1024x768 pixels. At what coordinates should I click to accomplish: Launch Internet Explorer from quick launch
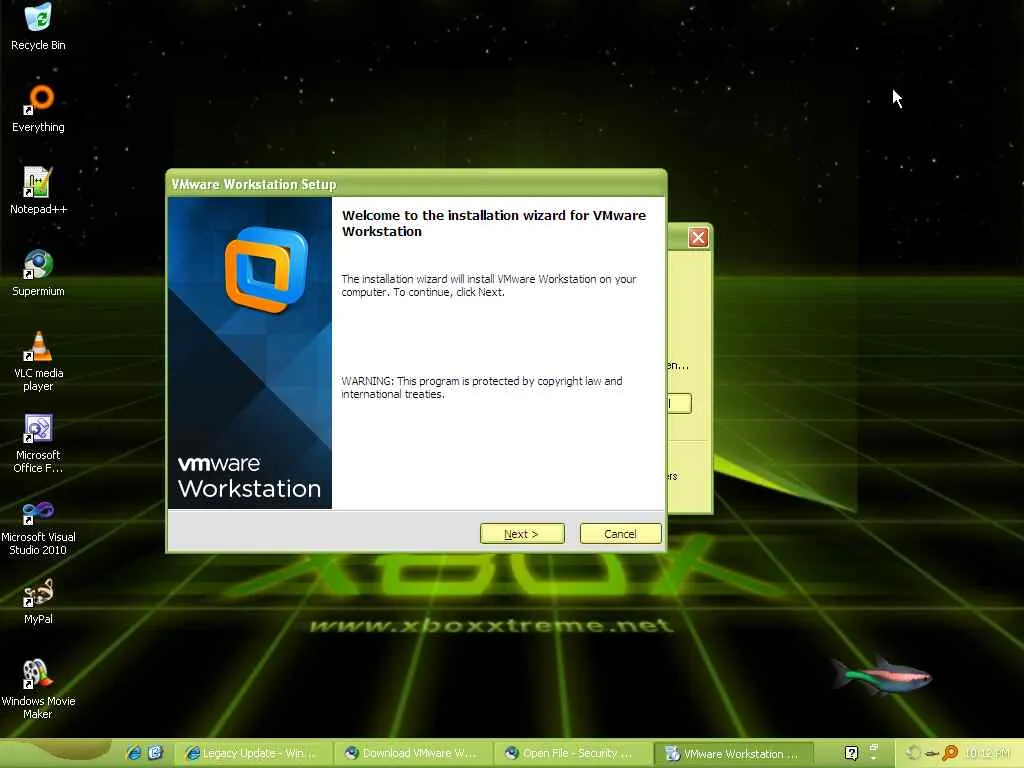134,753
